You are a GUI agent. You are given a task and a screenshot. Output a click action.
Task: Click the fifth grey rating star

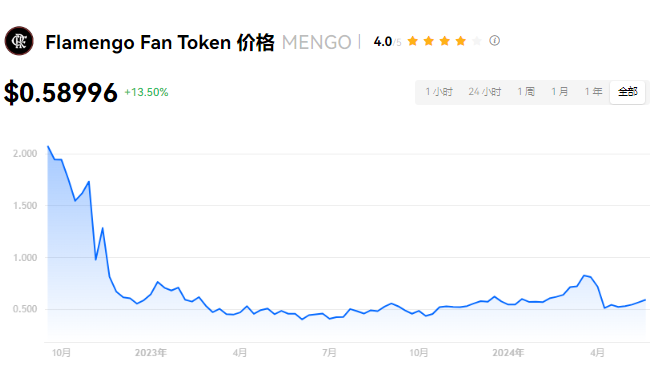pyautogui.click(x=477, y=41)
